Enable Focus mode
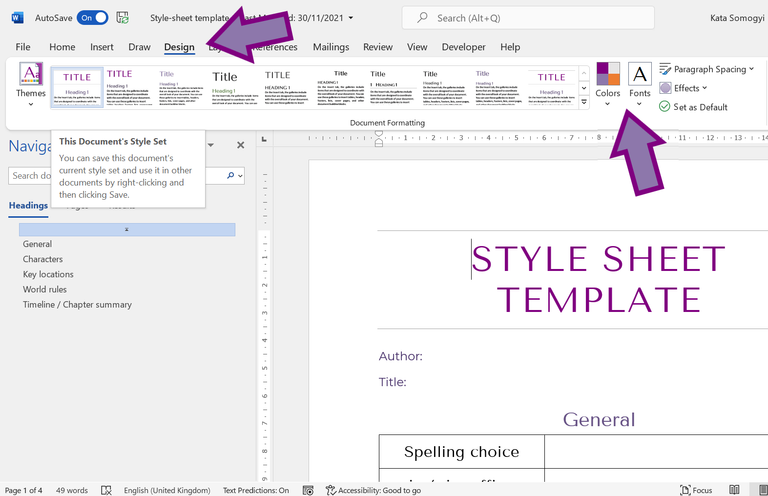Image resolution: width=768 pixels, height=496 pixels. [x=696, y=490]
